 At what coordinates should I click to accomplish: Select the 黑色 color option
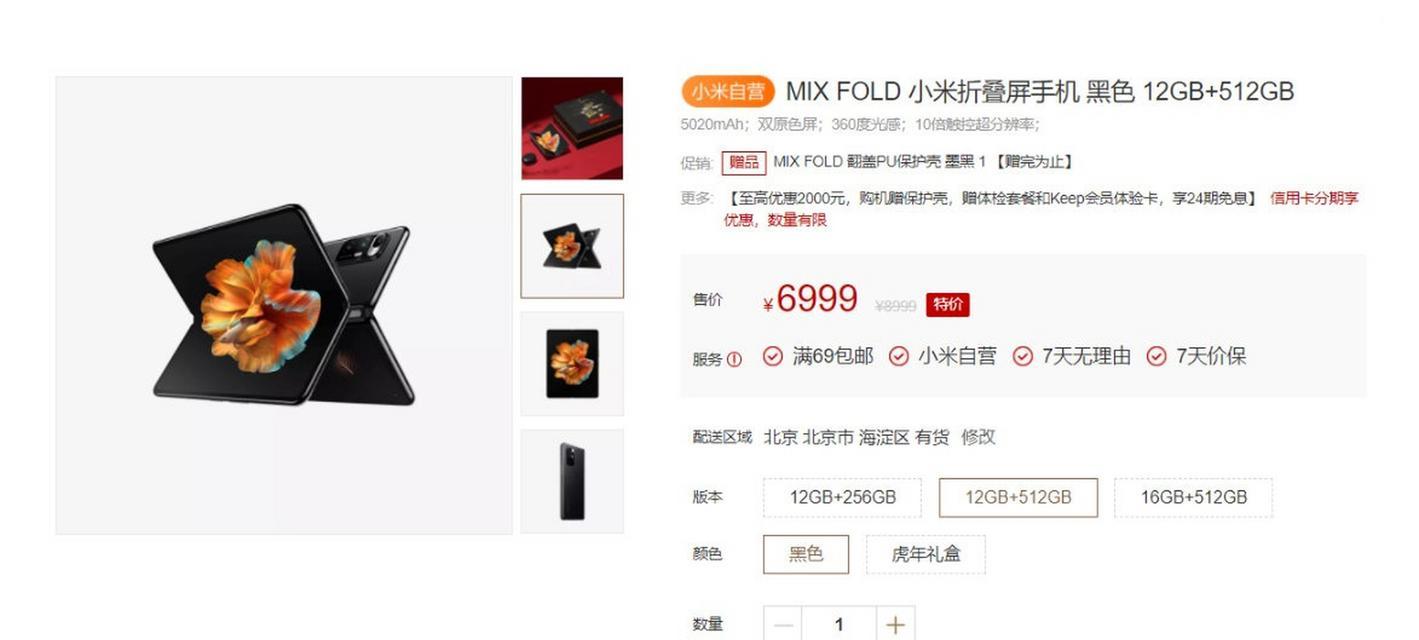point(806,554)
